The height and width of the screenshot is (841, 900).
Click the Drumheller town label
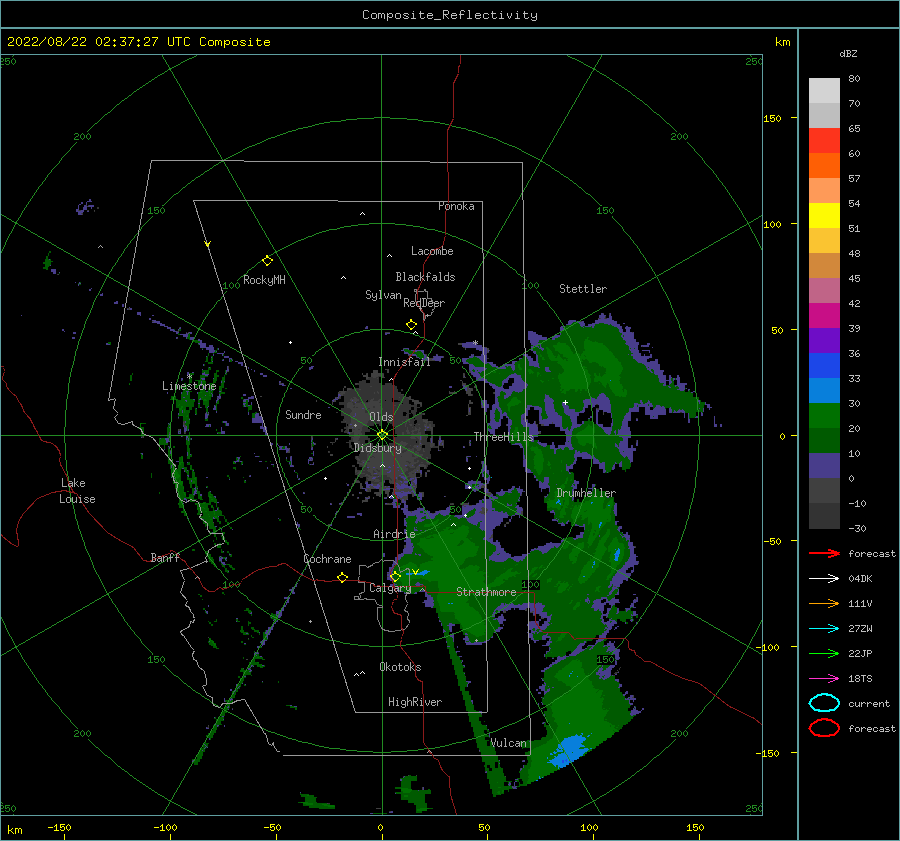(586, 493)
